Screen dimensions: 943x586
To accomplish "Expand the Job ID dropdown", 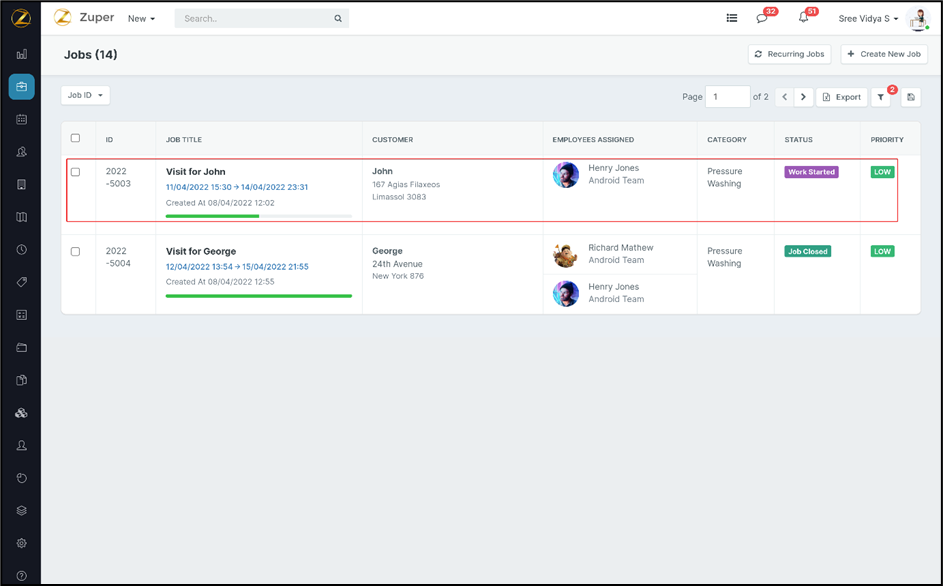I will point(85,95).
